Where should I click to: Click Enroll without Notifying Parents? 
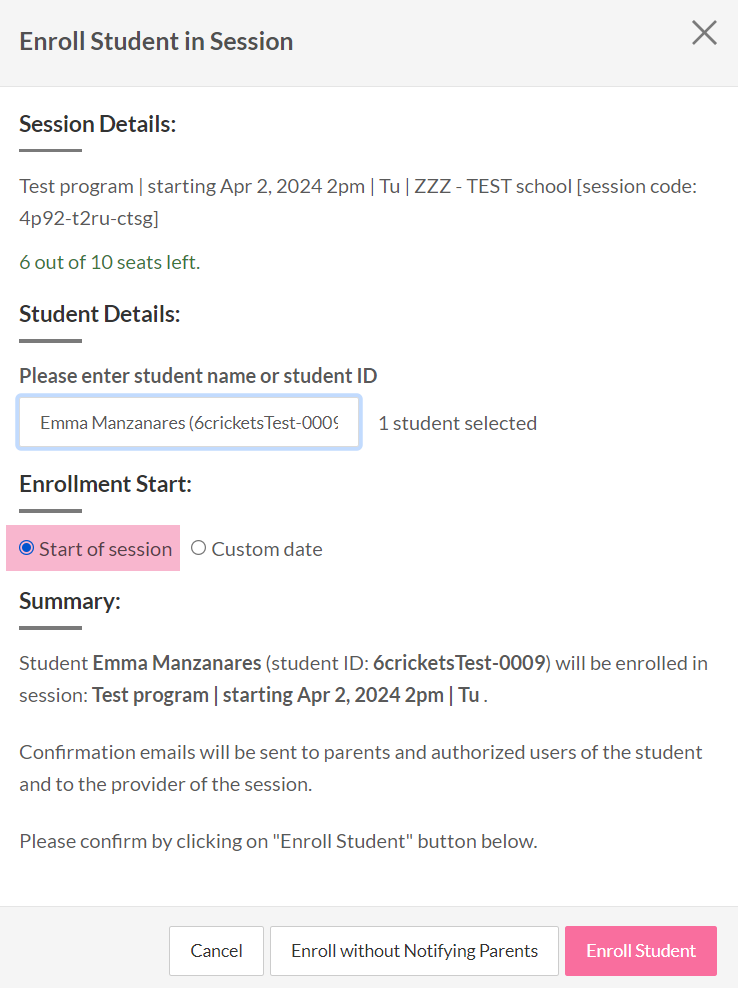coord(414,951)
